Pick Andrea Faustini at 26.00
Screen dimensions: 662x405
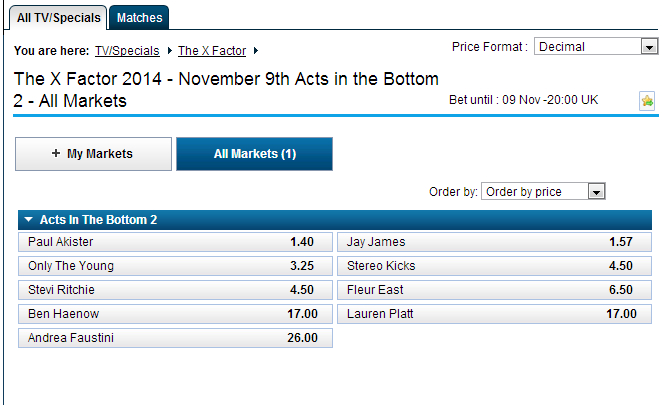coord(175,338)
